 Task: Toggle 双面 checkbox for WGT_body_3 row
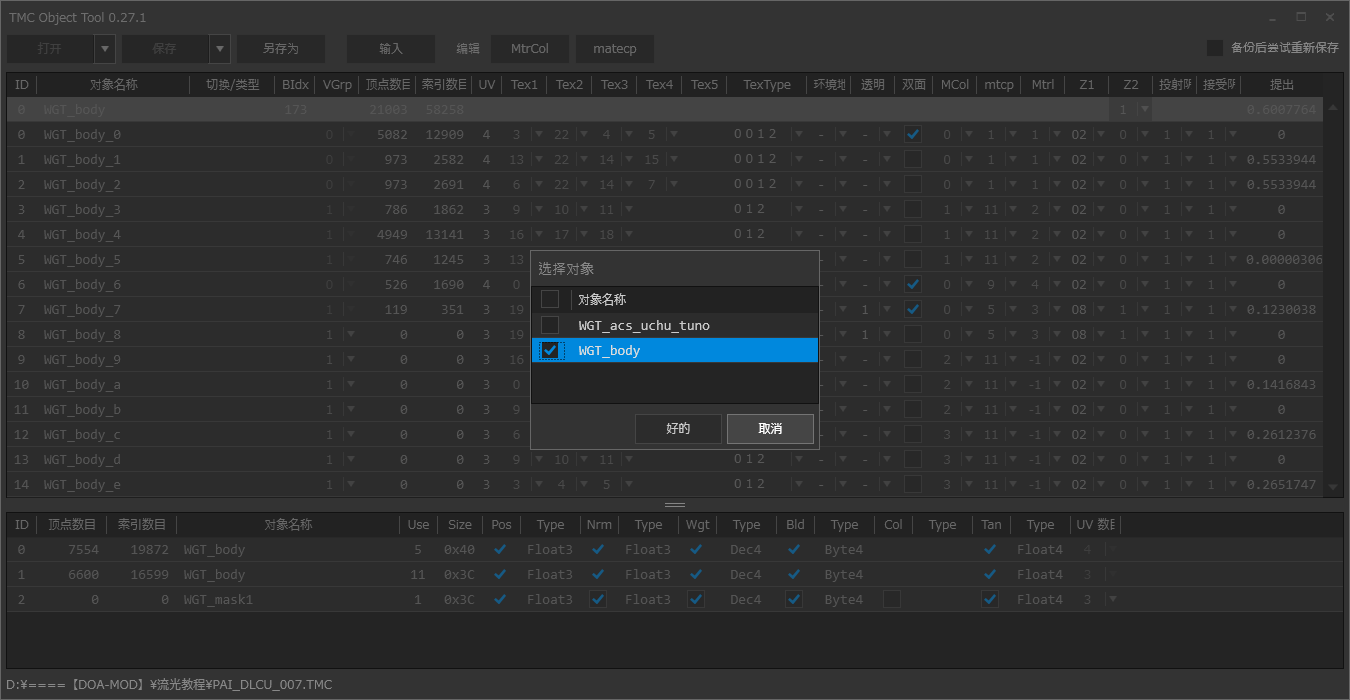[x=912, y=209]
